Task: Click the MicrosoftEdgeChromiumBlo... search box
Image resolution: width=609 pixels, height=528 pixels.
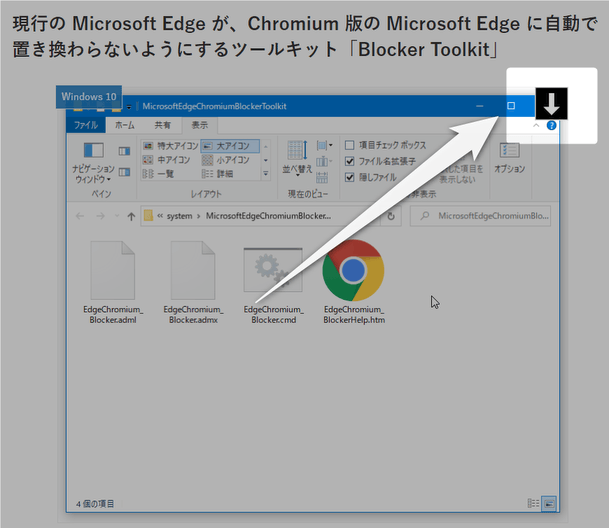Action: (480, 216)
